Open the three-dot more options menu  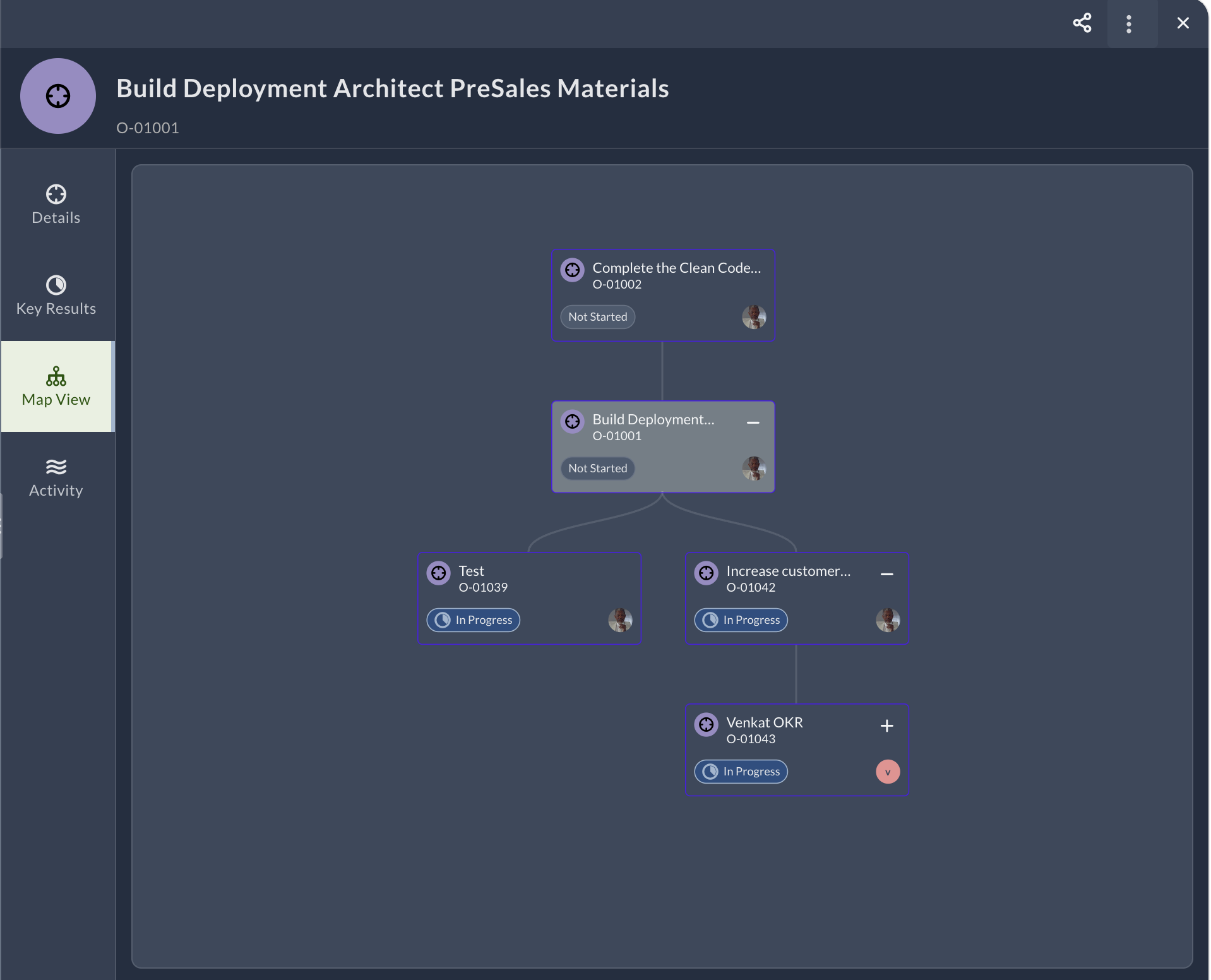click(1129, 24)
